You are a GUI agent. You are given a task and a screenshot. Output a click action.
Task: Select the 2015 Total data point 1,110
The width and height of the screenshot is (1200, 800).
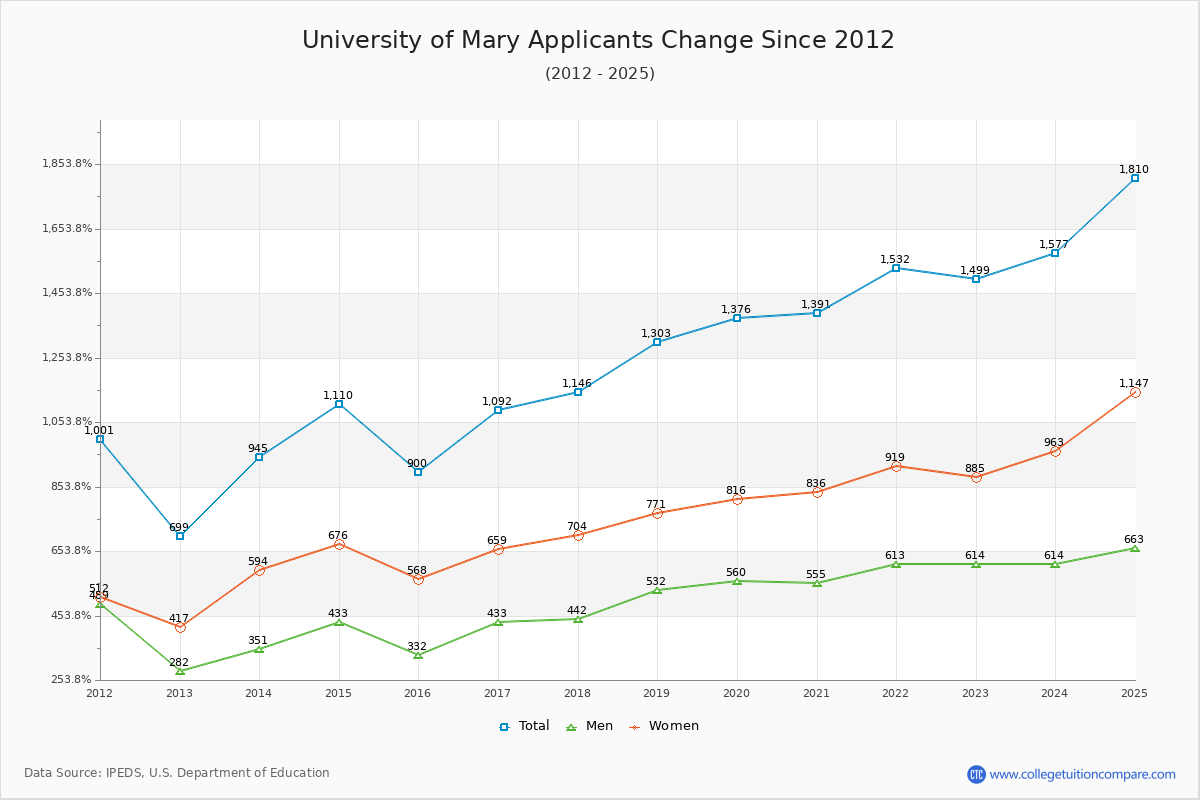click(x=339, y=404)
